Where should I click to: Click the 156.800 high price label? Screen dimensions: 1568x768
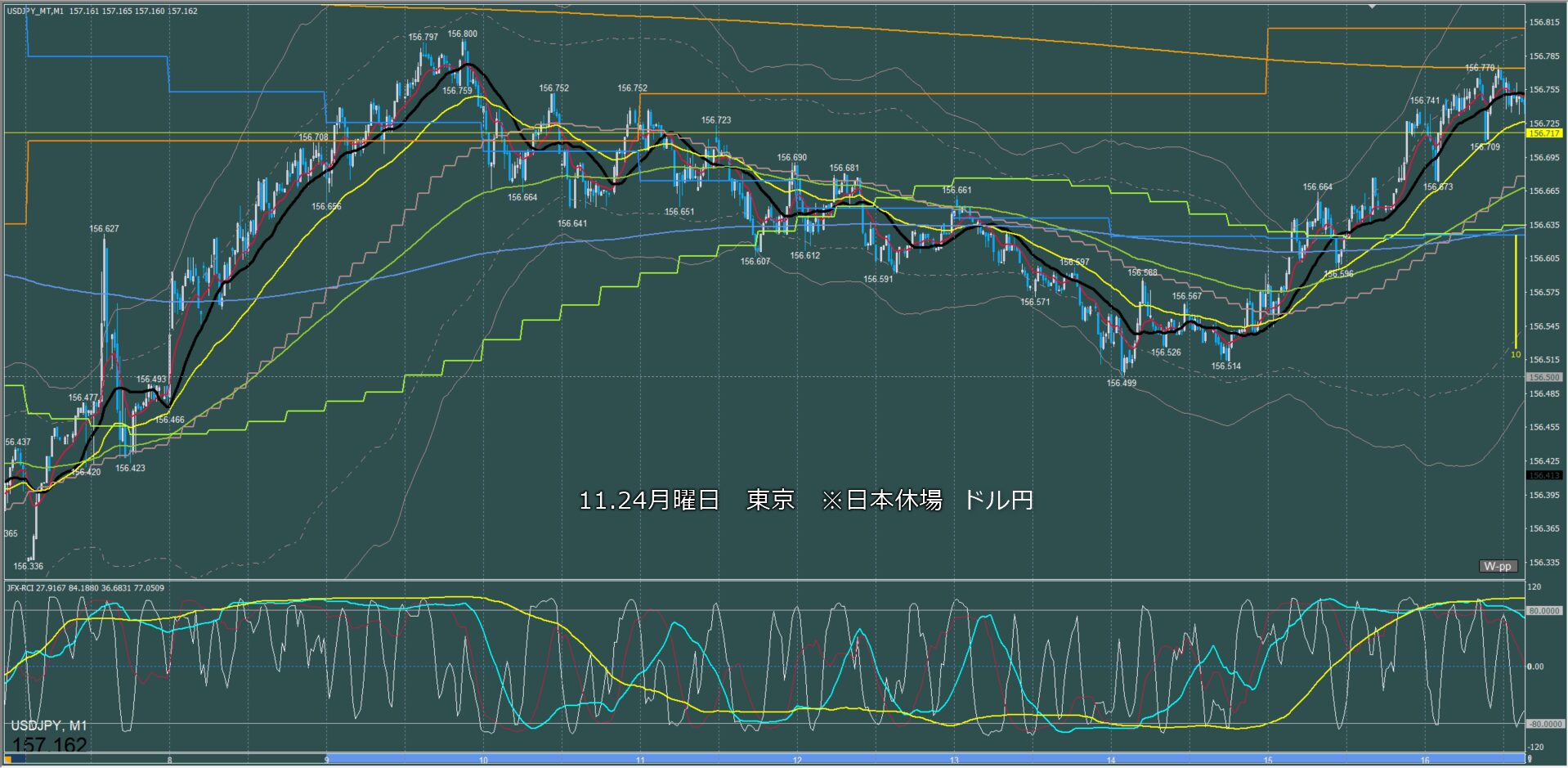click(462, 34)
